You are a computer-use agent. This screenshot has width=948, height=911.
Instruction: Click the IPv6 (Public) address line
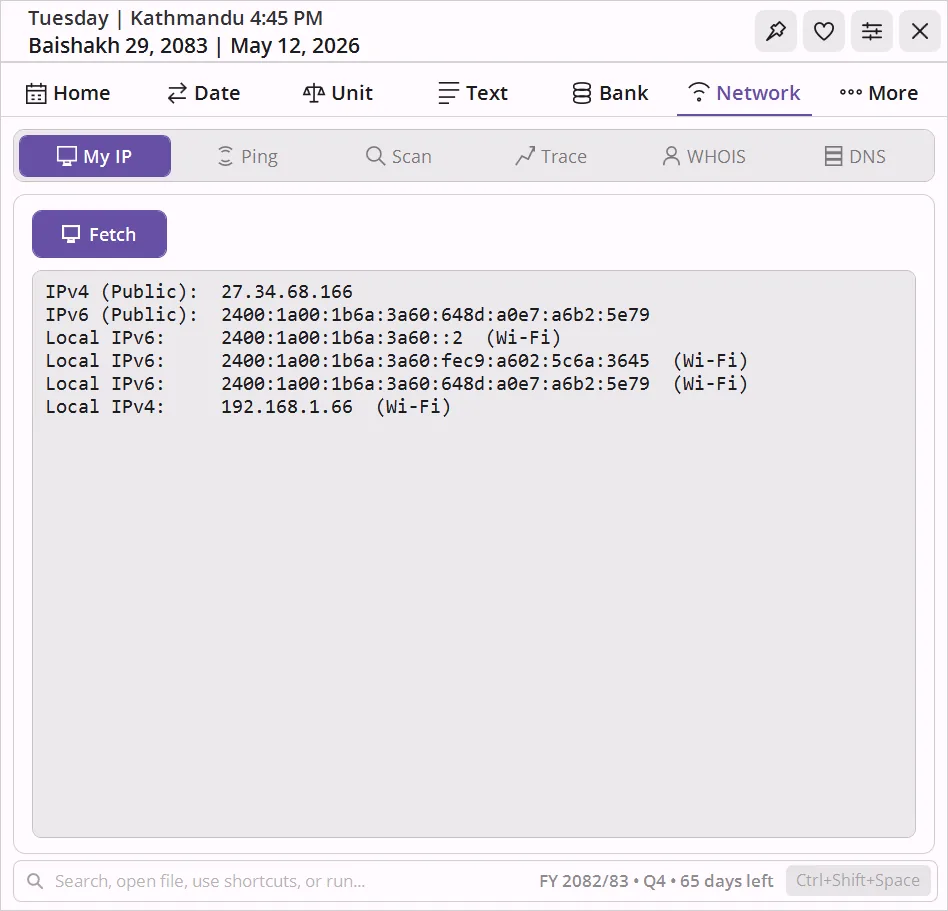tap(348, 314)
